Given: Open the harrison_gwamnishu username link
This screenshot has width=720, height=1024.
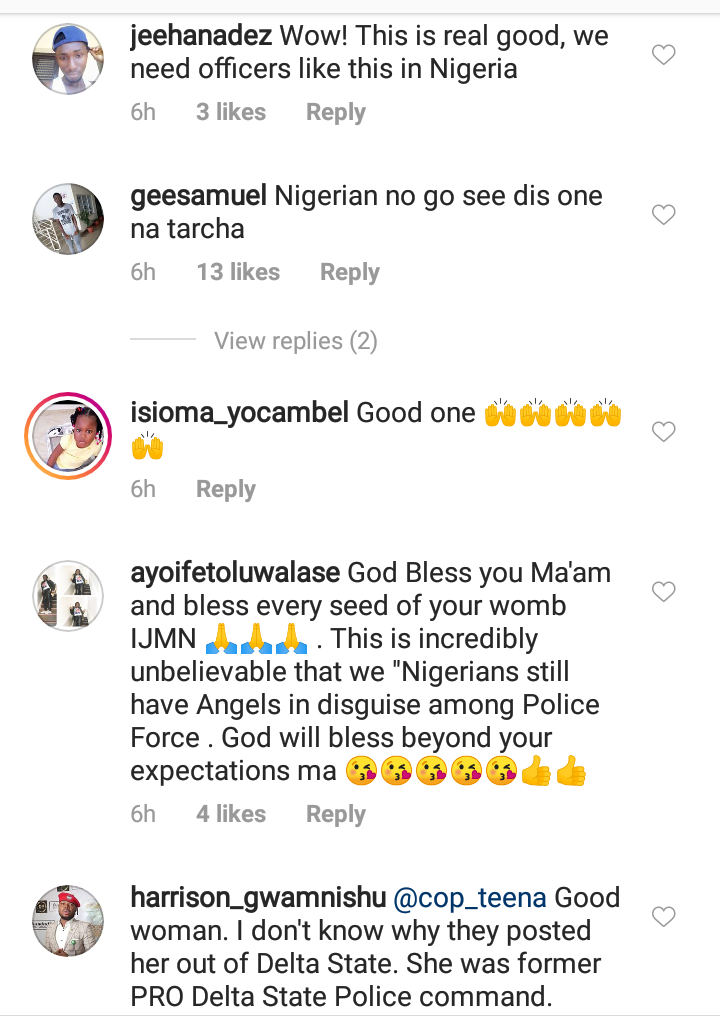Looking at the screenshot, I should pyautogui.click(x=257, y=898).
